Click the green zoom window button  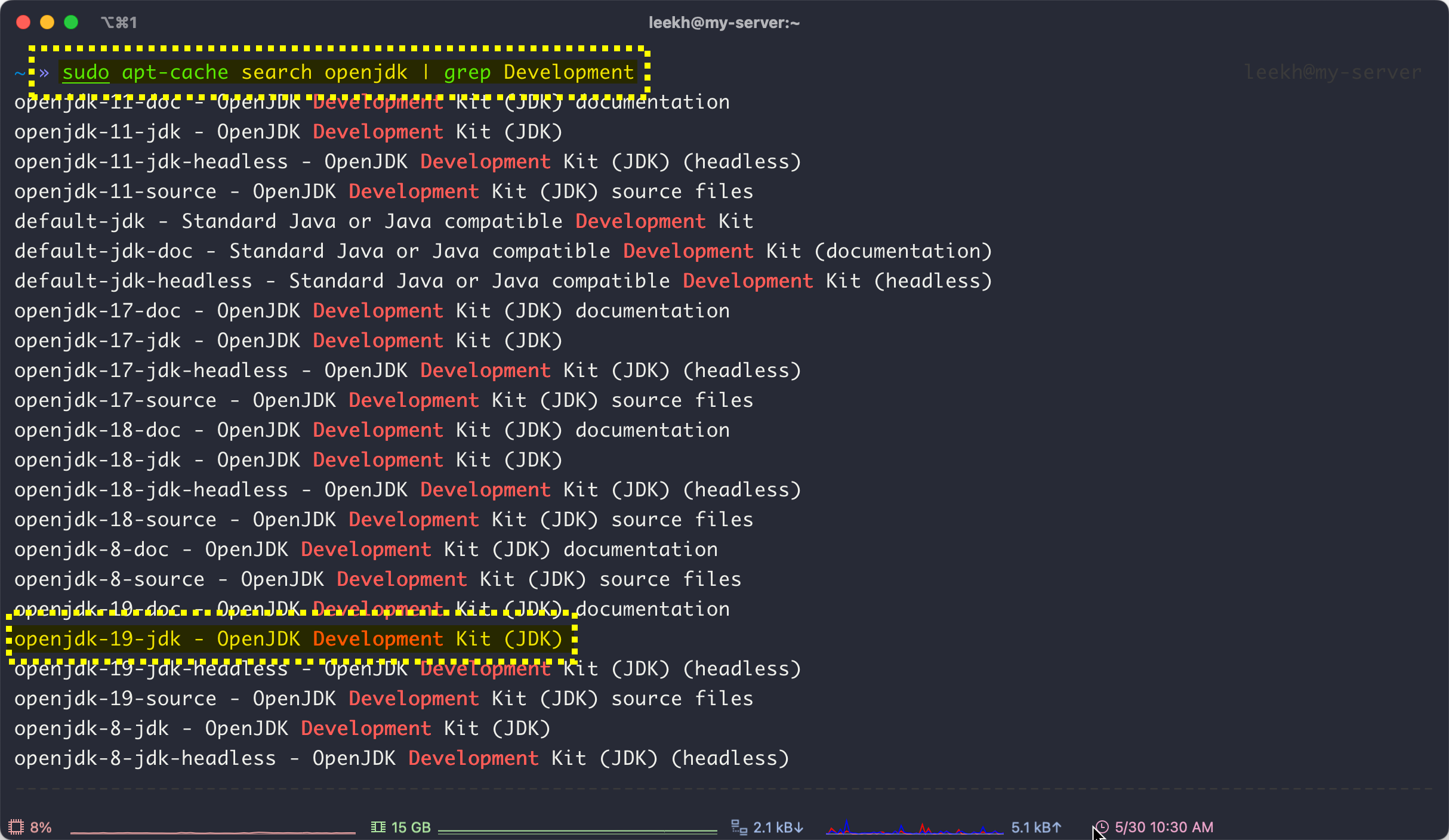pyautogui.click(x=71, y=22)
